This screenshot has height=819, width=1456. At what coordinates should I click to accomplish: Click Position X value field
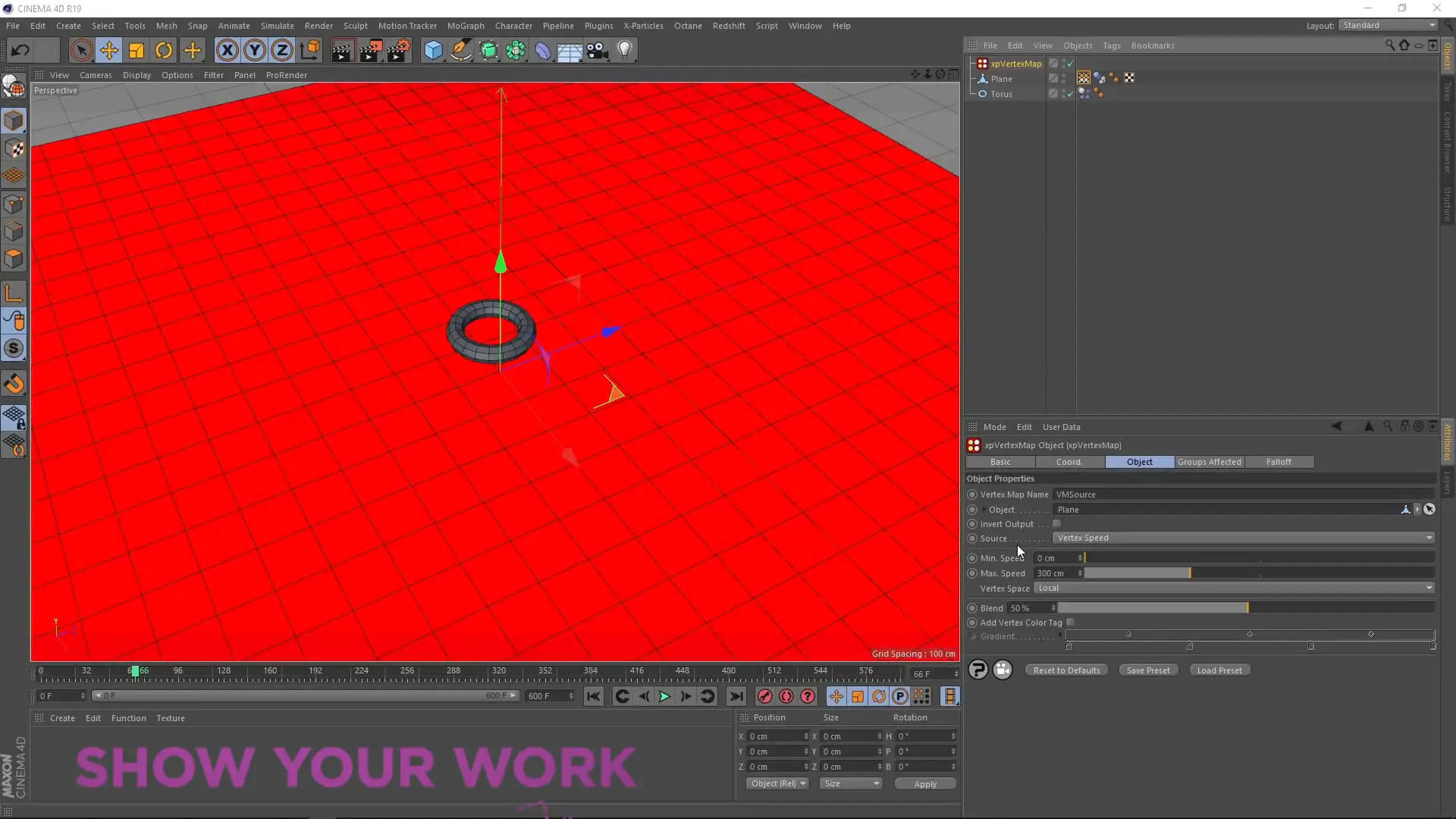click(x=777, y=736)
